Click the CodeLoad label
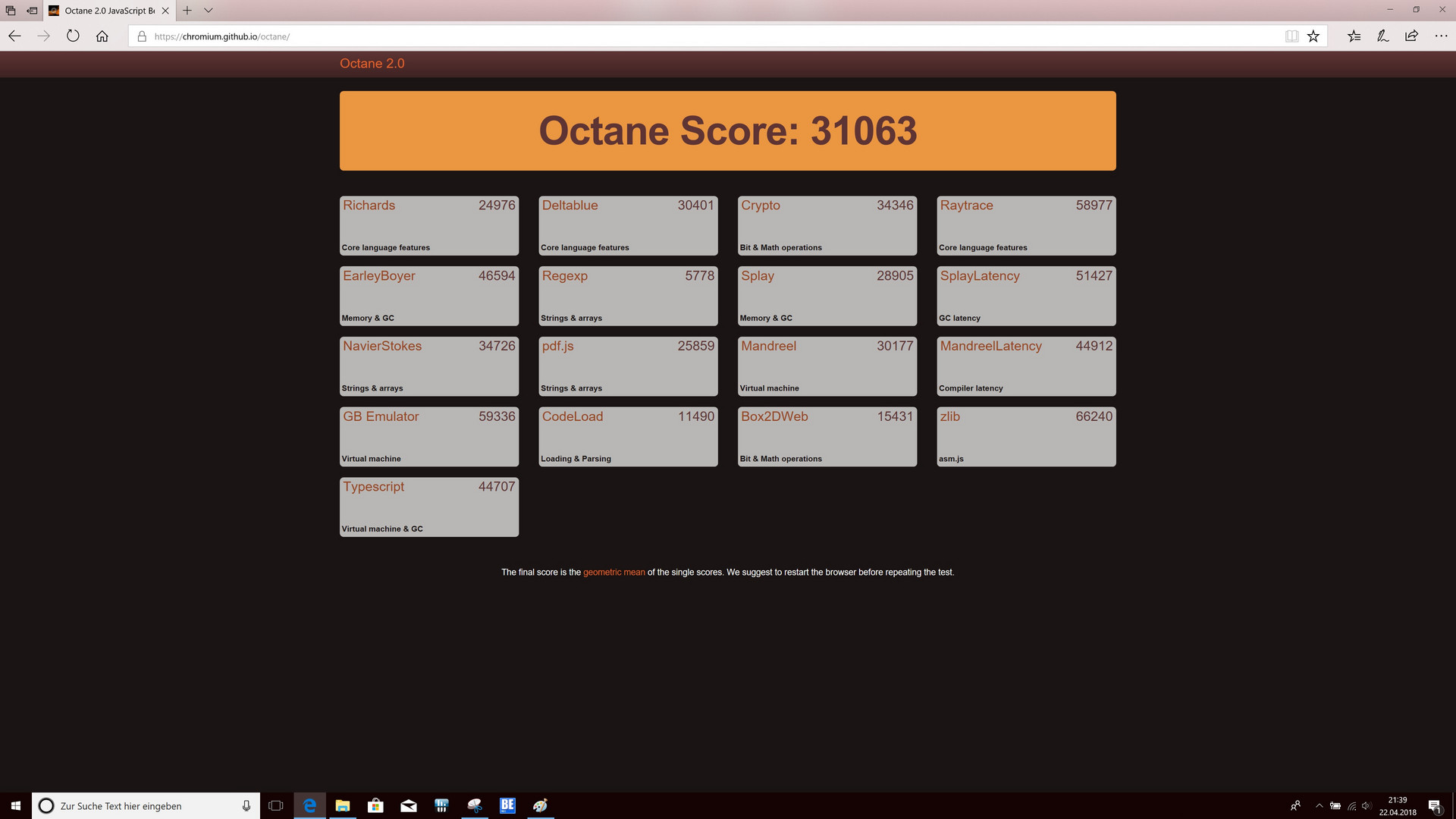Image resolution: width=1456 pixels, height=819 pixels. pyautogui.click(x=573, y=416)
